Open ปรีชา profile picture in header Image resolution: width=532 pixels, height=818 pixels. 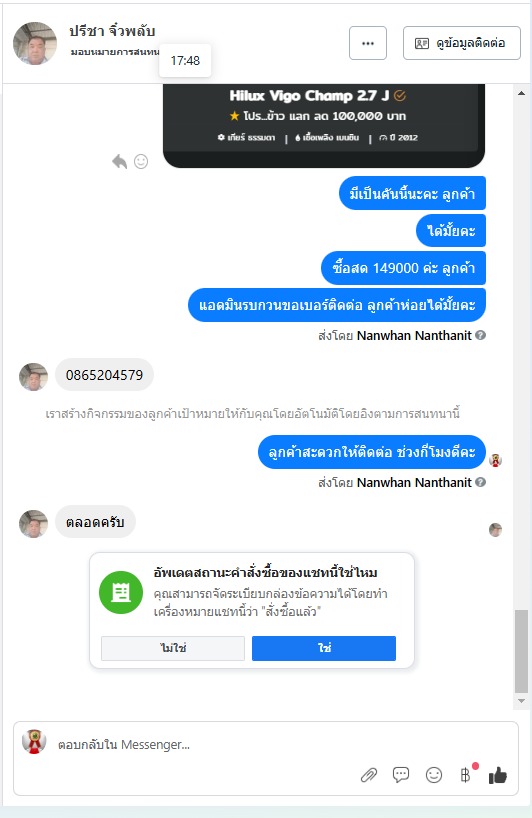[35, 43]
